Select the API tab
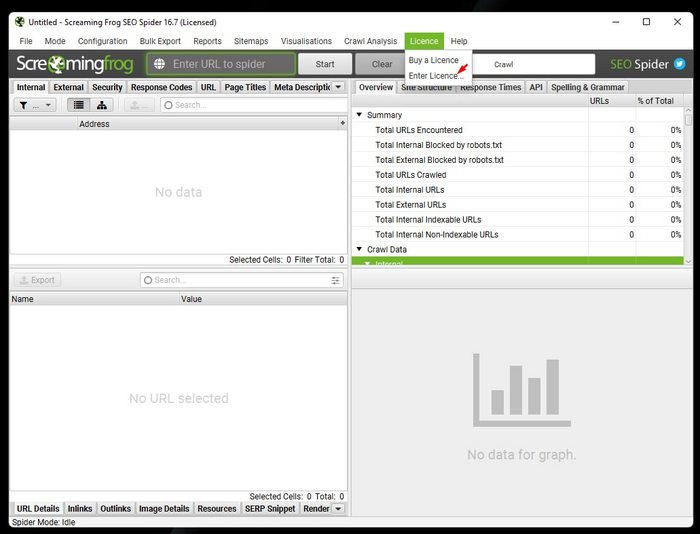 [536, 87]
